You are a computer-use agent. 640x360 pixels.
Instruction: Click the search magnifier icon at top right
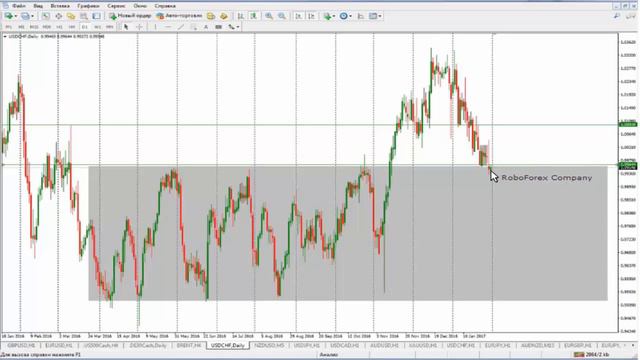coord(617,16)
